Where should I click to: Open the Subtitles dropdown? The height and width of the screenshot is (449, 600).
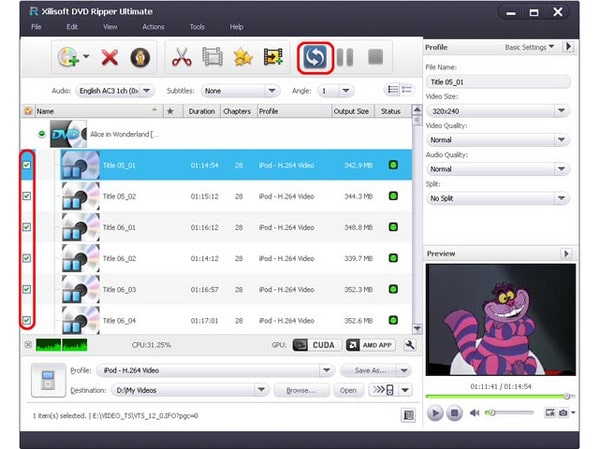241,90
